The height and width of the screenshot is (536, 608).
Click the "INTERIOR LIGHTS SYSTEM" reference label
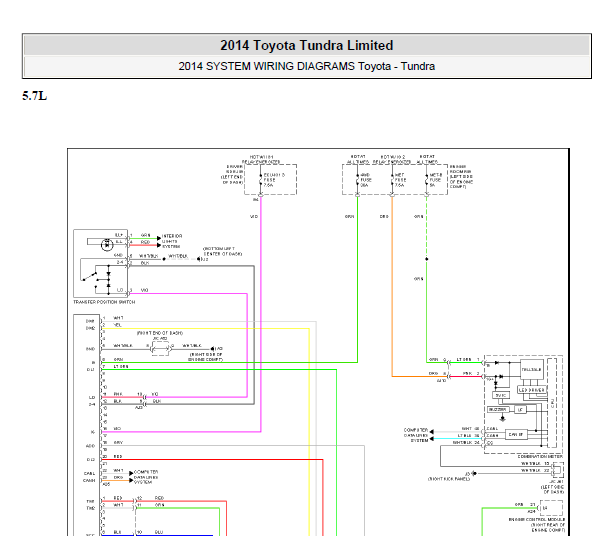[171, 241]
